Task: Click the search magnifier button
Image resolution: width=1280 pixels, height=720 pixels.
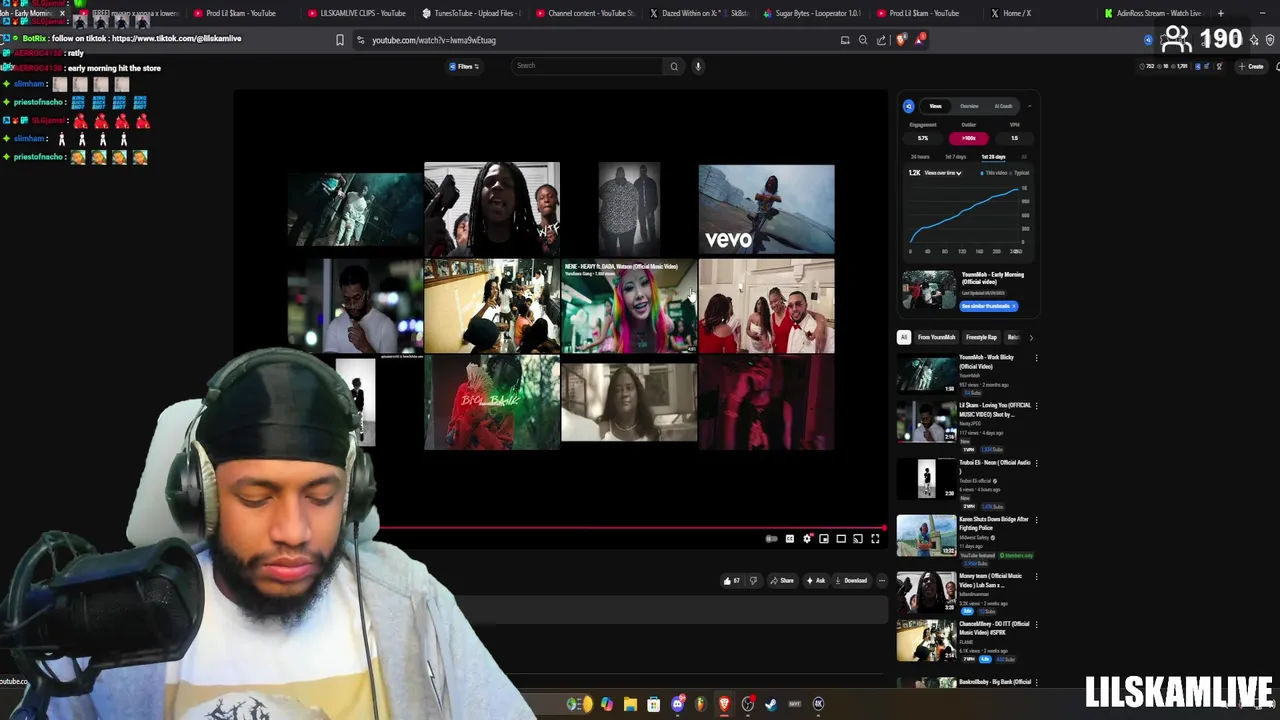Action: click(674, 67)
